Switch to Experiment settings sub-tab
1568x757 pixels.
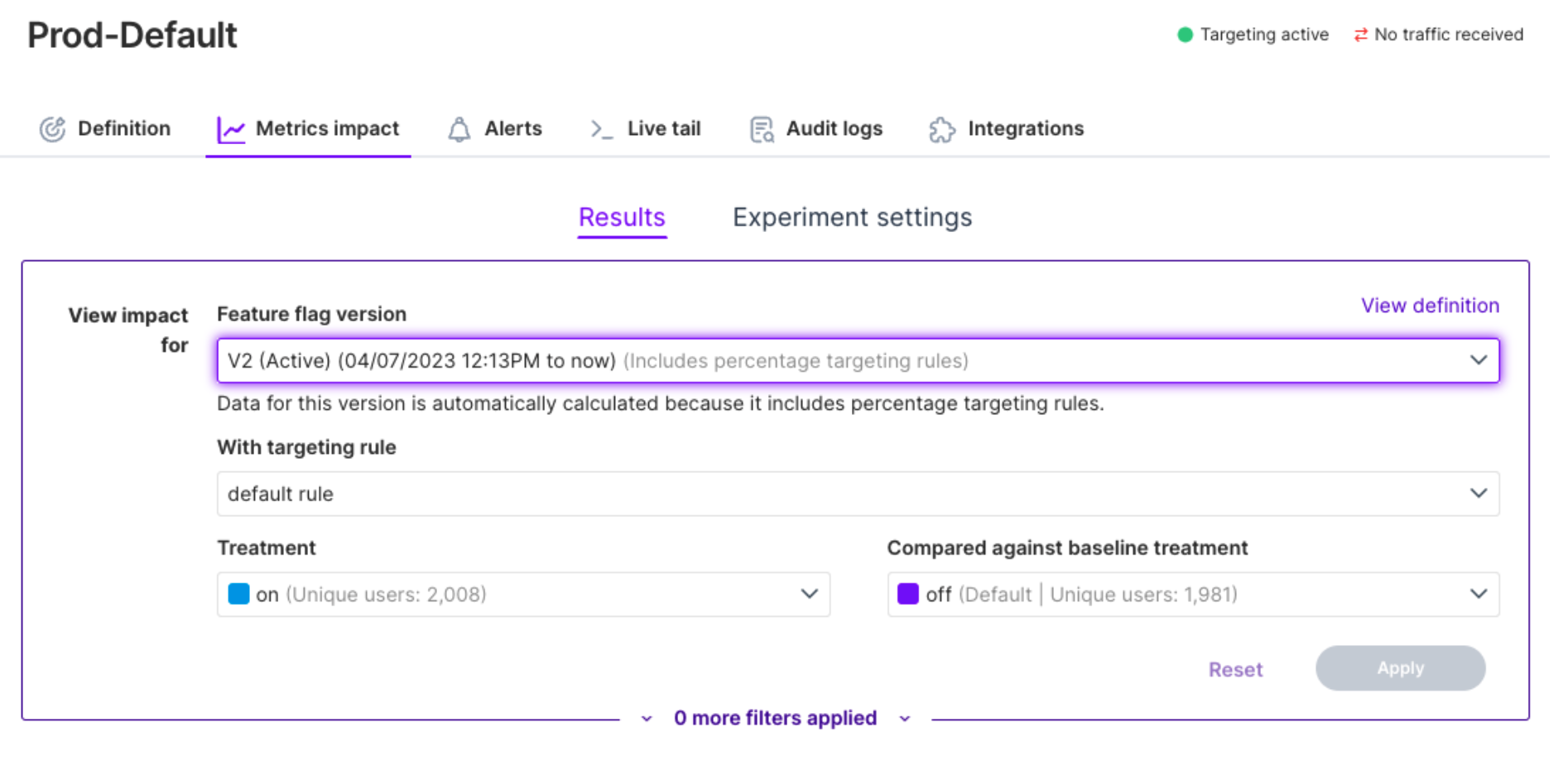tap(852, 217)
